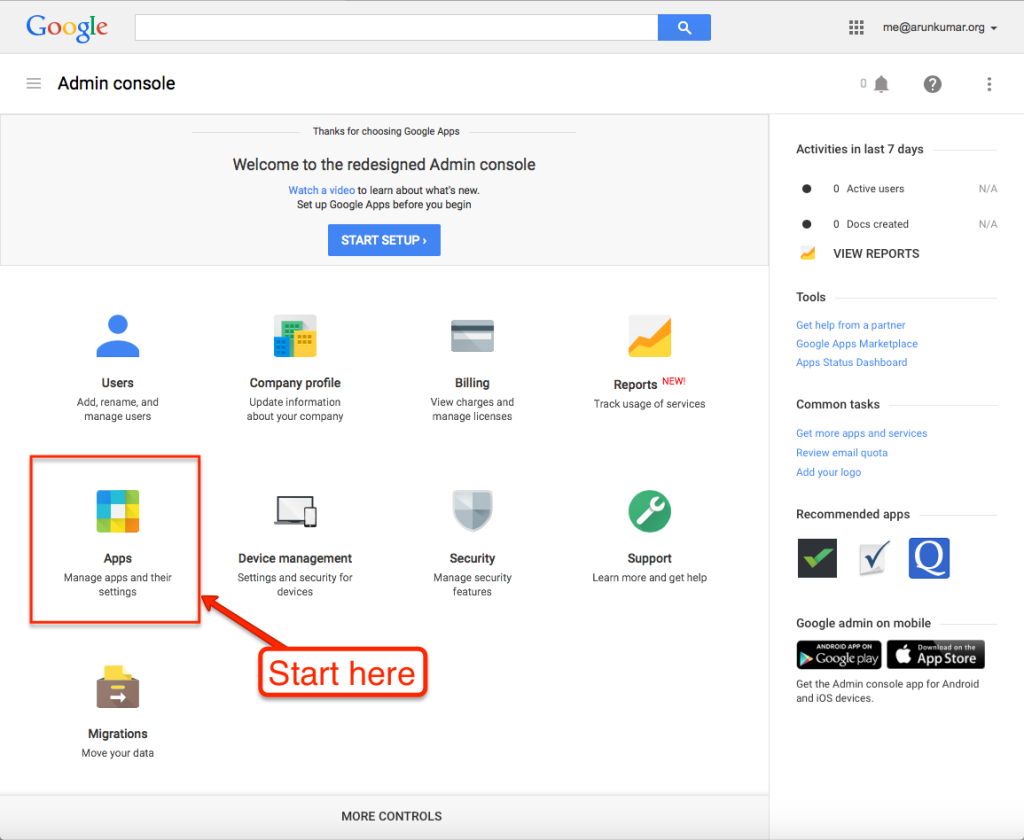Click the Company profile label text
The width and height of the screenshot is (1024, 840).
point(295,383)
